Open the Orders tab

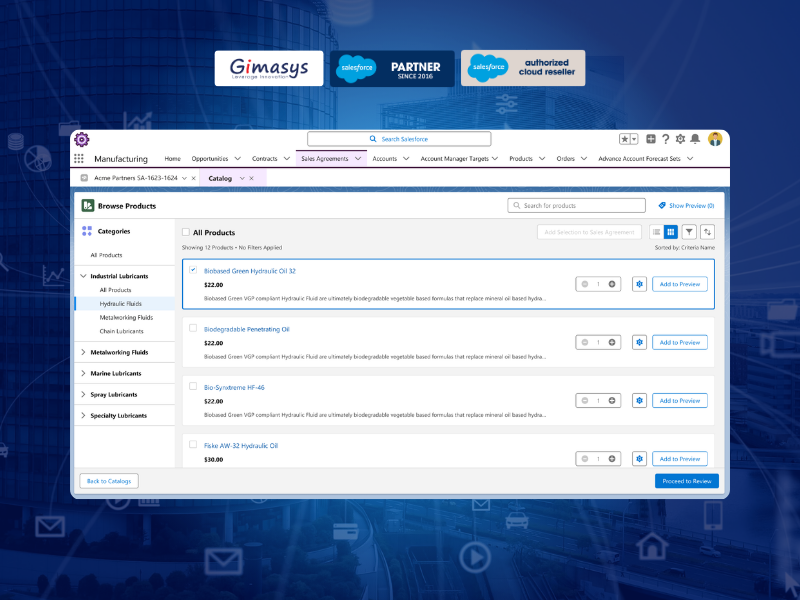pyautogui.click(x=565, y=159)
